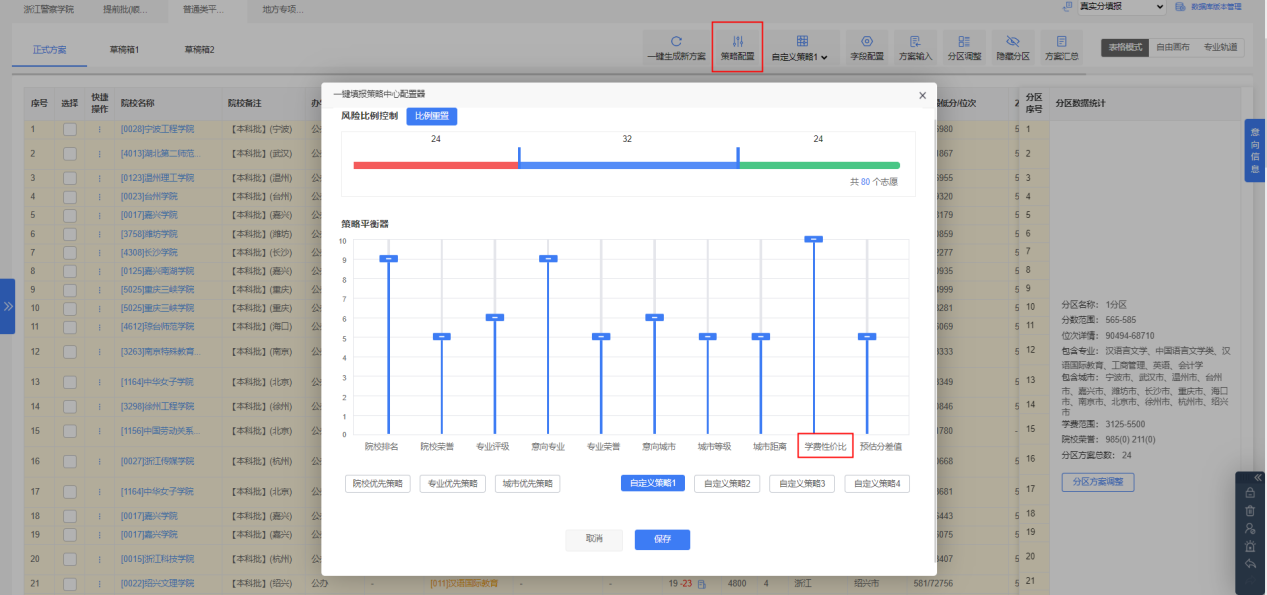
Task: Collapse the right side panel via chevron arrow
Action: [1258, 477]
